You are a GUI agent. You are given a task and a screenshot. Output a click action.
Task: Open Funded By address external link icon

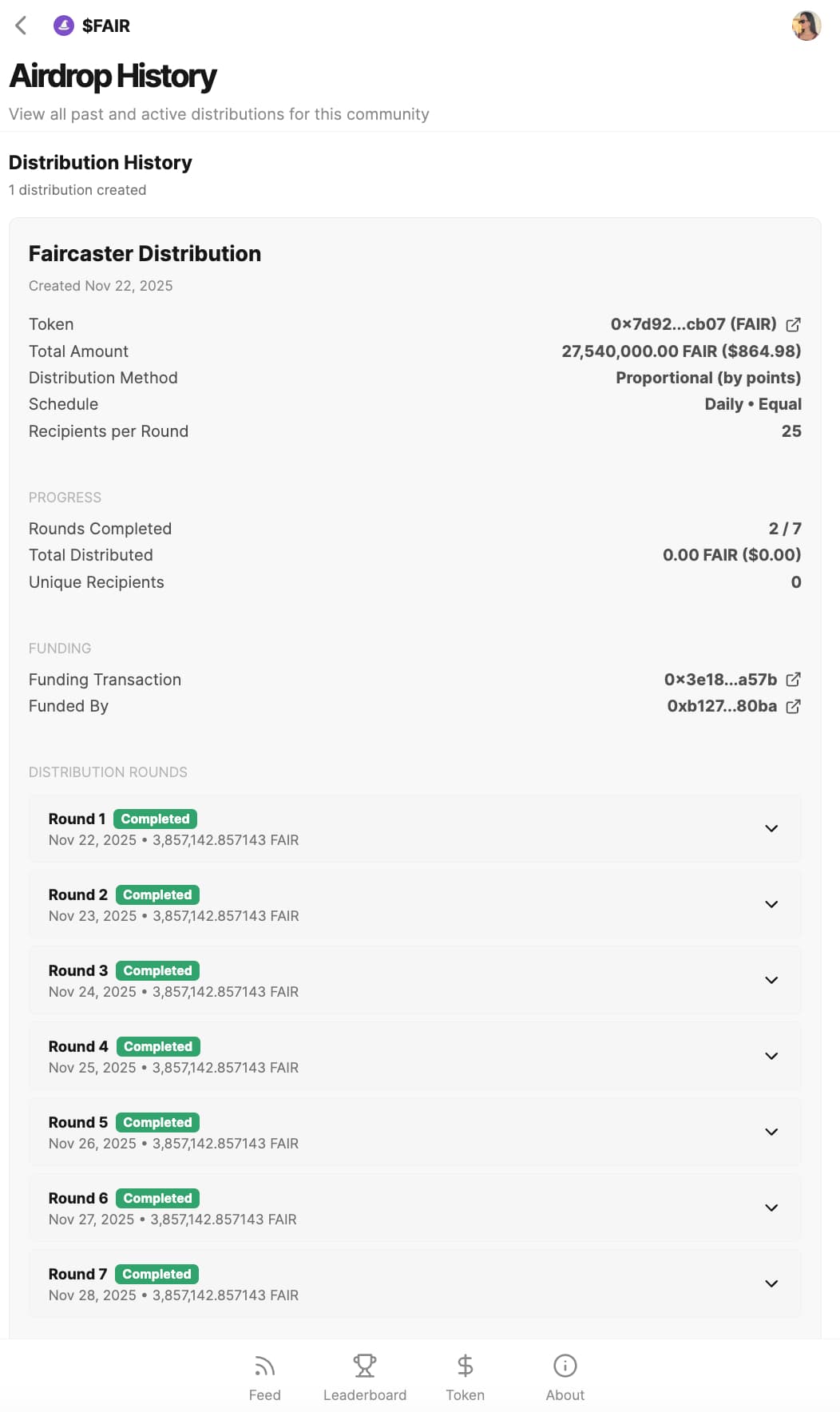tap(793, 706)
